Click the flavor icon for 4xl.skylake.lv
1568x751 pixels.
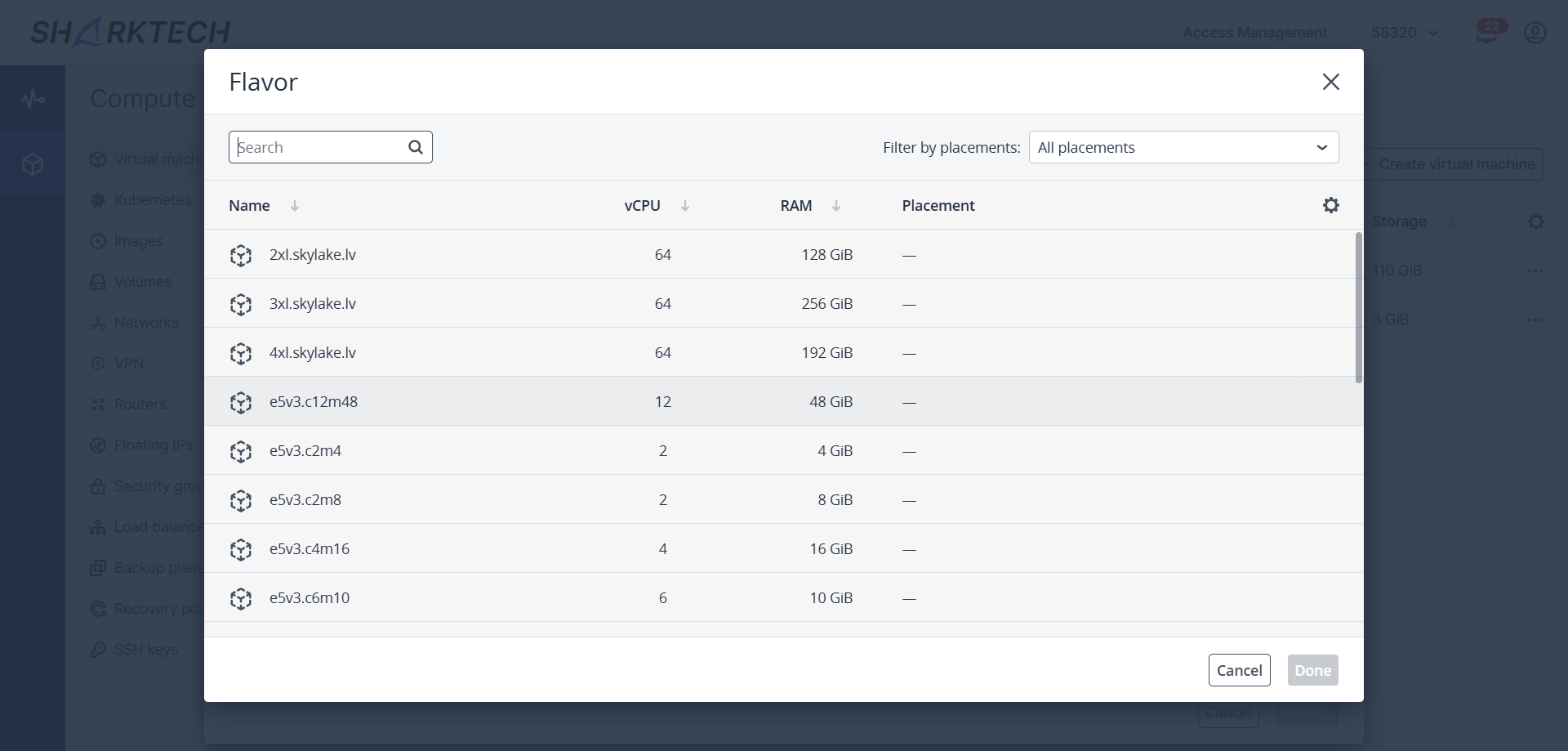[241, 353]
